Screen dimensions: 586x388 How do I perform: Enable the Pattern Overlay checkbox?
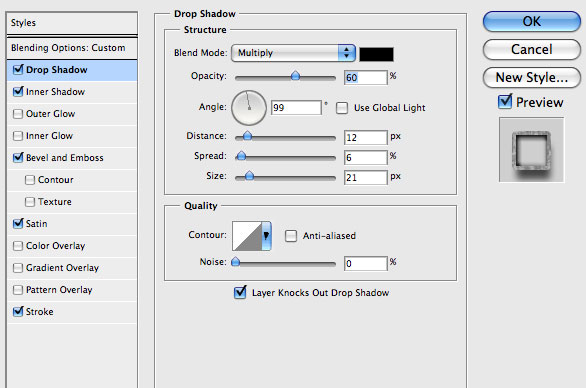(18, 290)
